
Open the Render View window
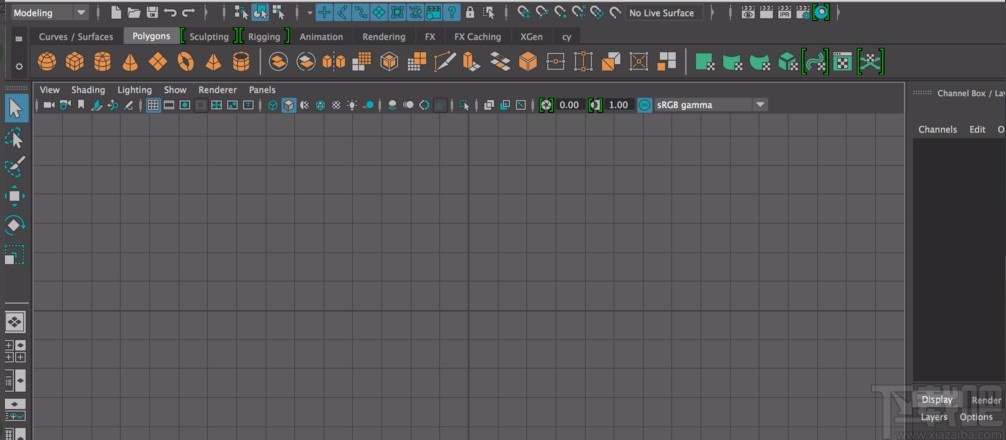click(x=748, y=12)
